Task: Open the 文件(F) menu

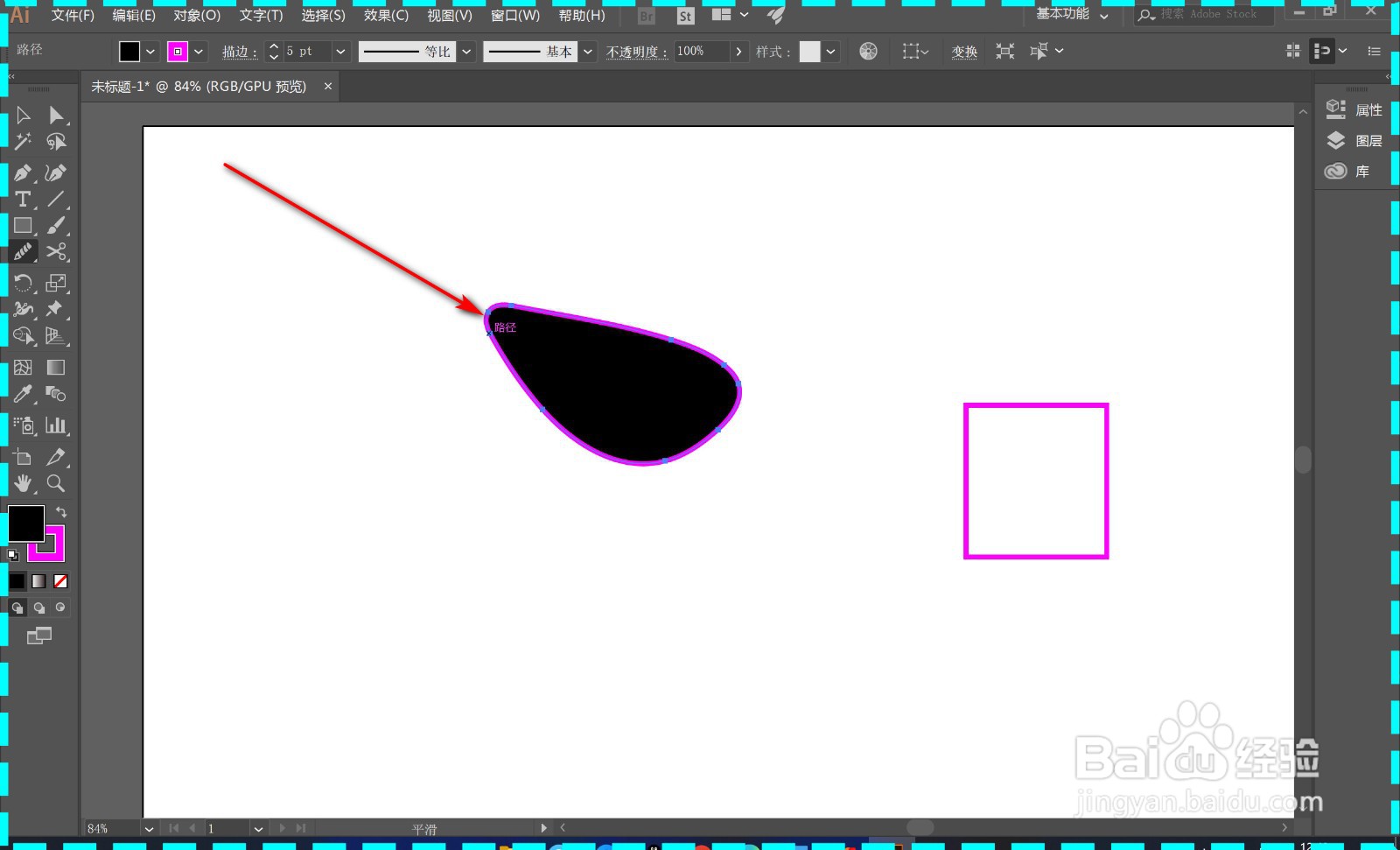Action: 73,15
